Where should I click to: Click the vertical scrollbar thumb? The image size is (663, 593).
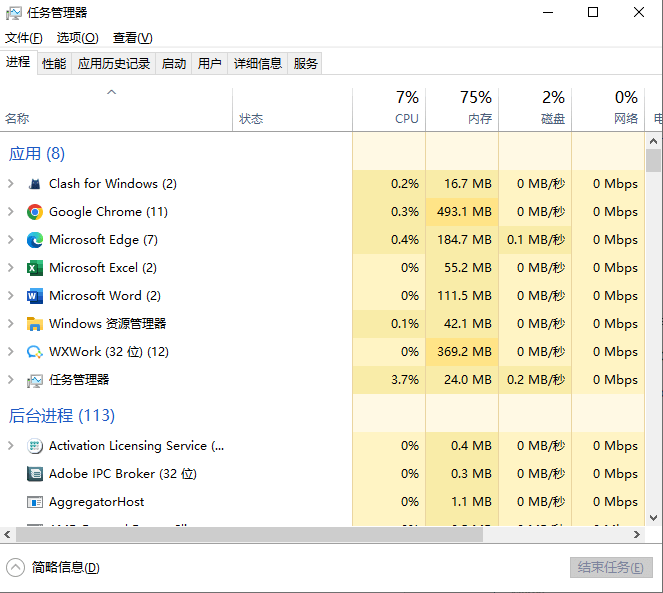653,160
